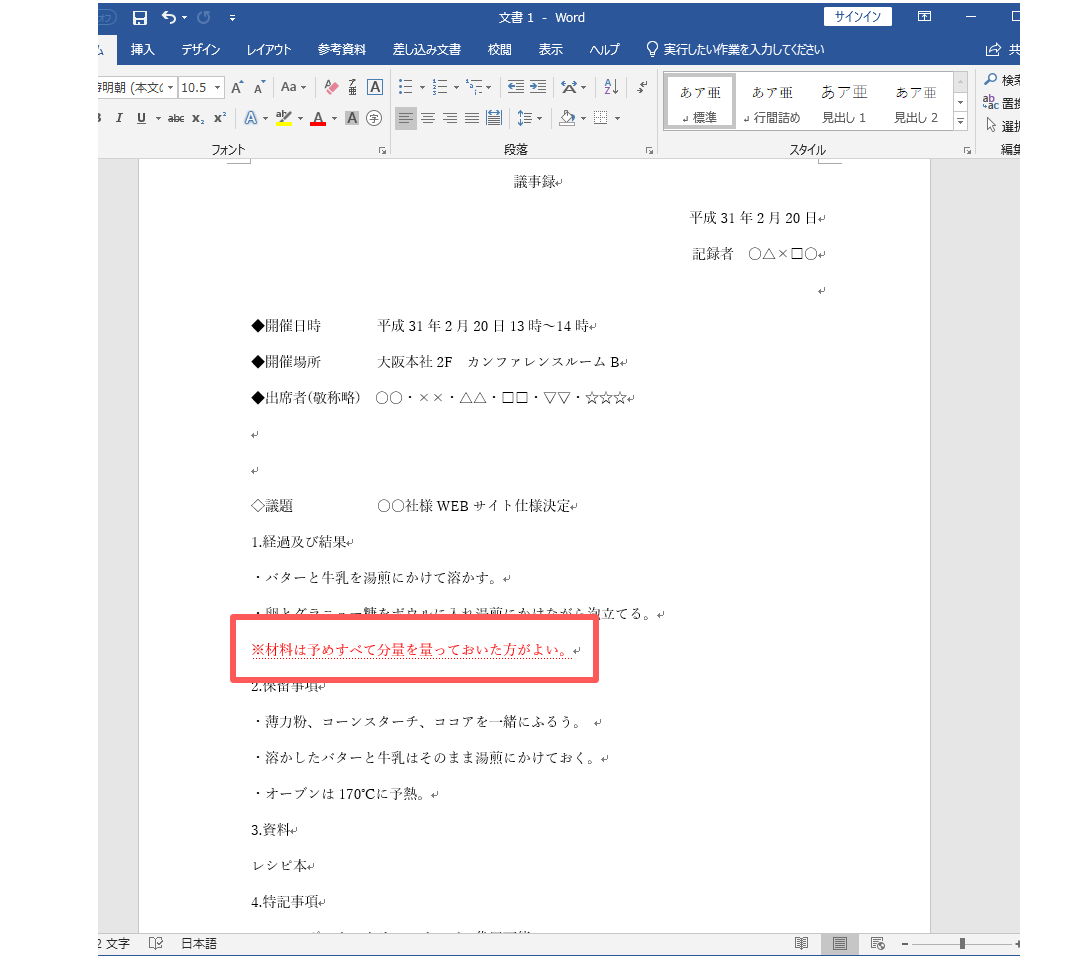Go to the 参考資料 tab
This screenshot has height=956, width=1087.
[x=341, y=49]
